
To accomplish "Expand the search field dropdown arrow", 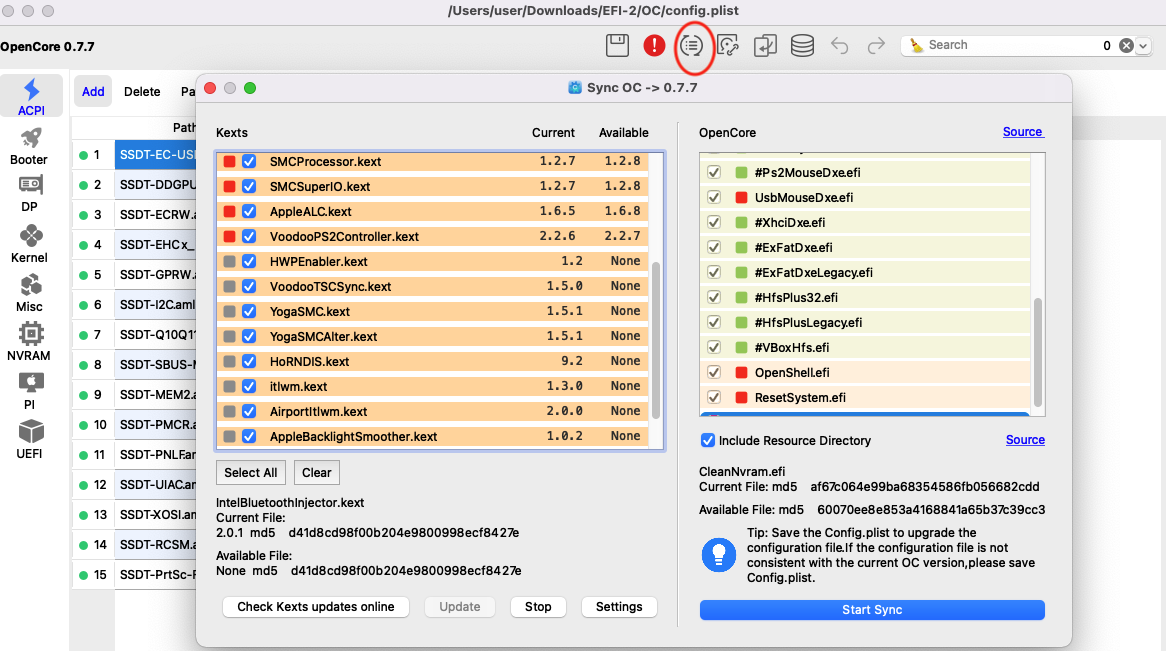I will point(1144,45).
